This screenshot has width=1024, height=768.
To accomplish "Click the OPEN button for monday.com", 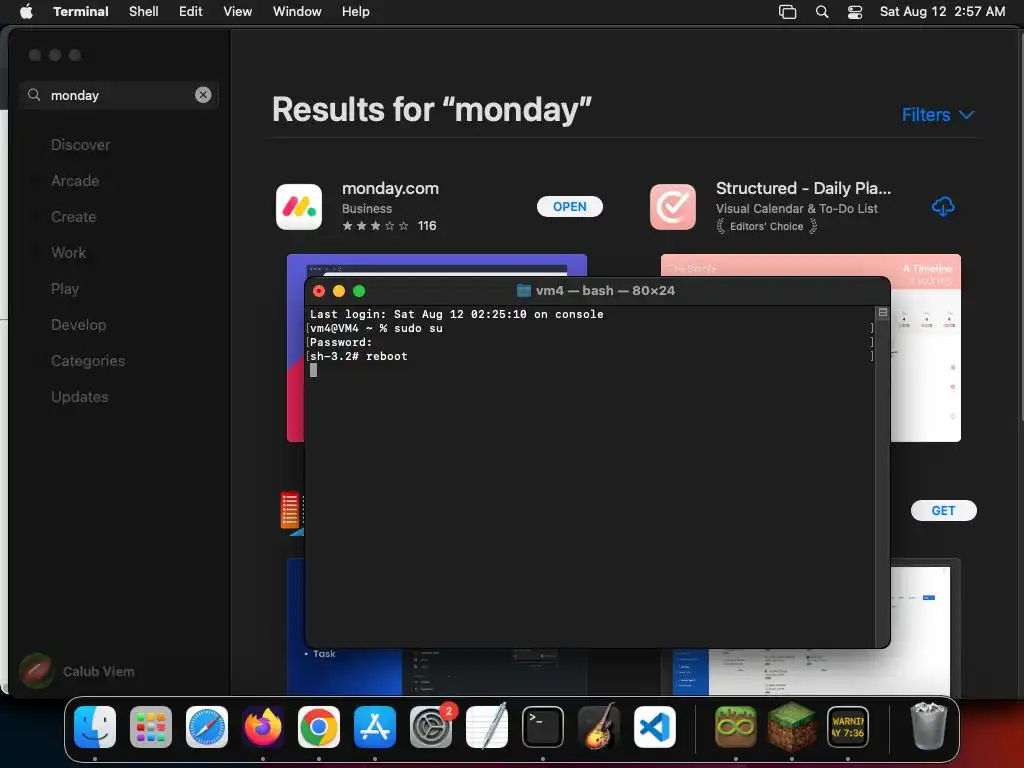I will point(569,207).
